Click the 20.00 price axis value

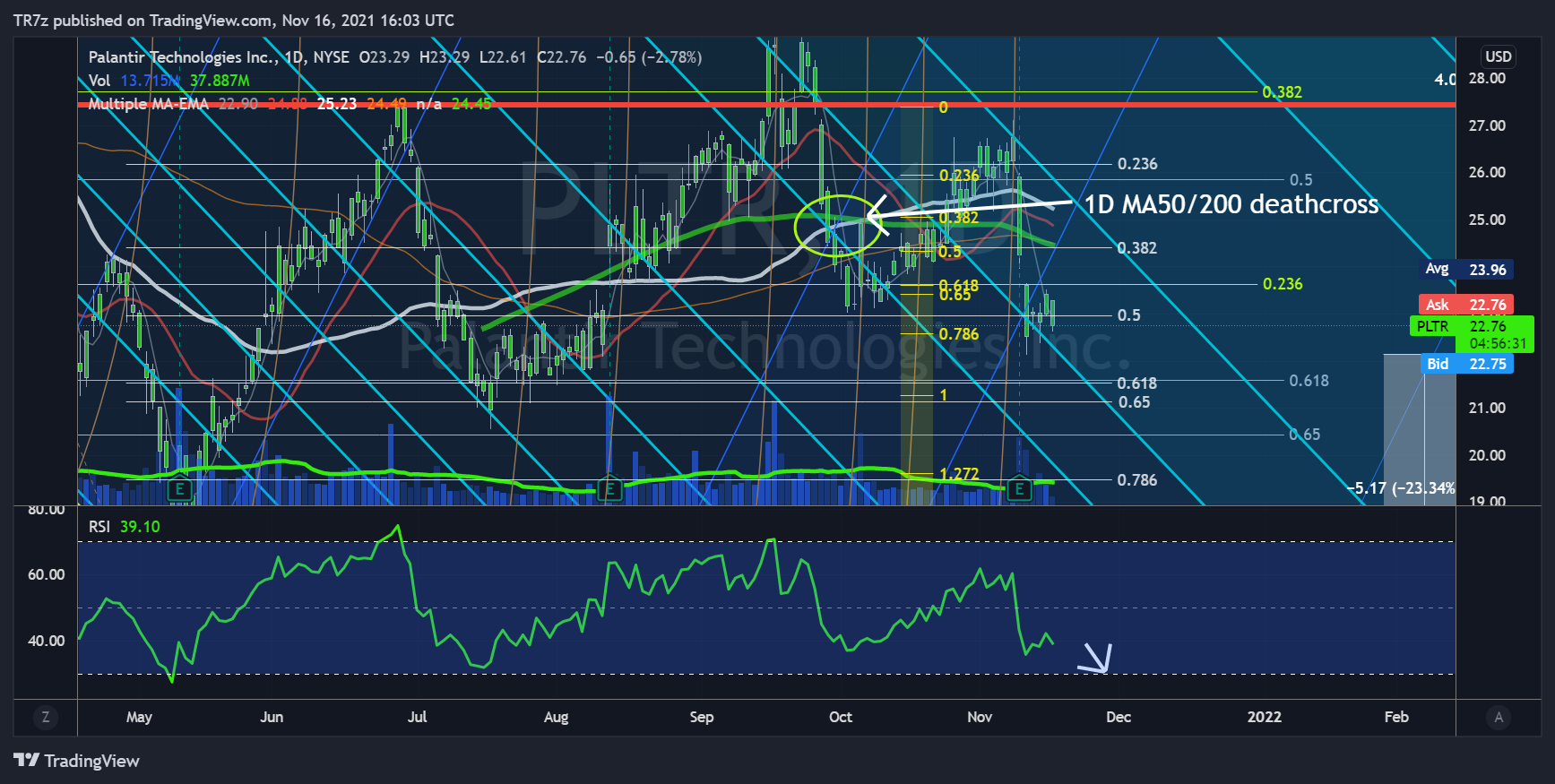coord(1487,455)
